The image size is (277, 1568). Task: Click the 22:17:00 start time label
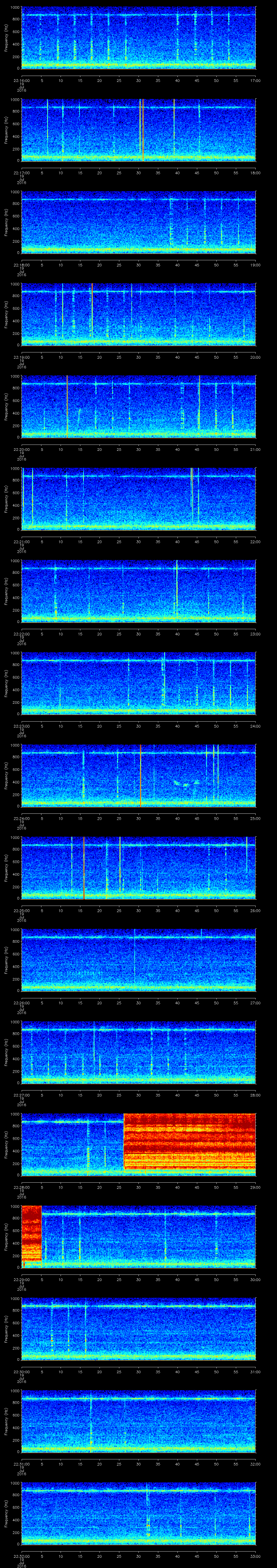click(x=21, y=173)
